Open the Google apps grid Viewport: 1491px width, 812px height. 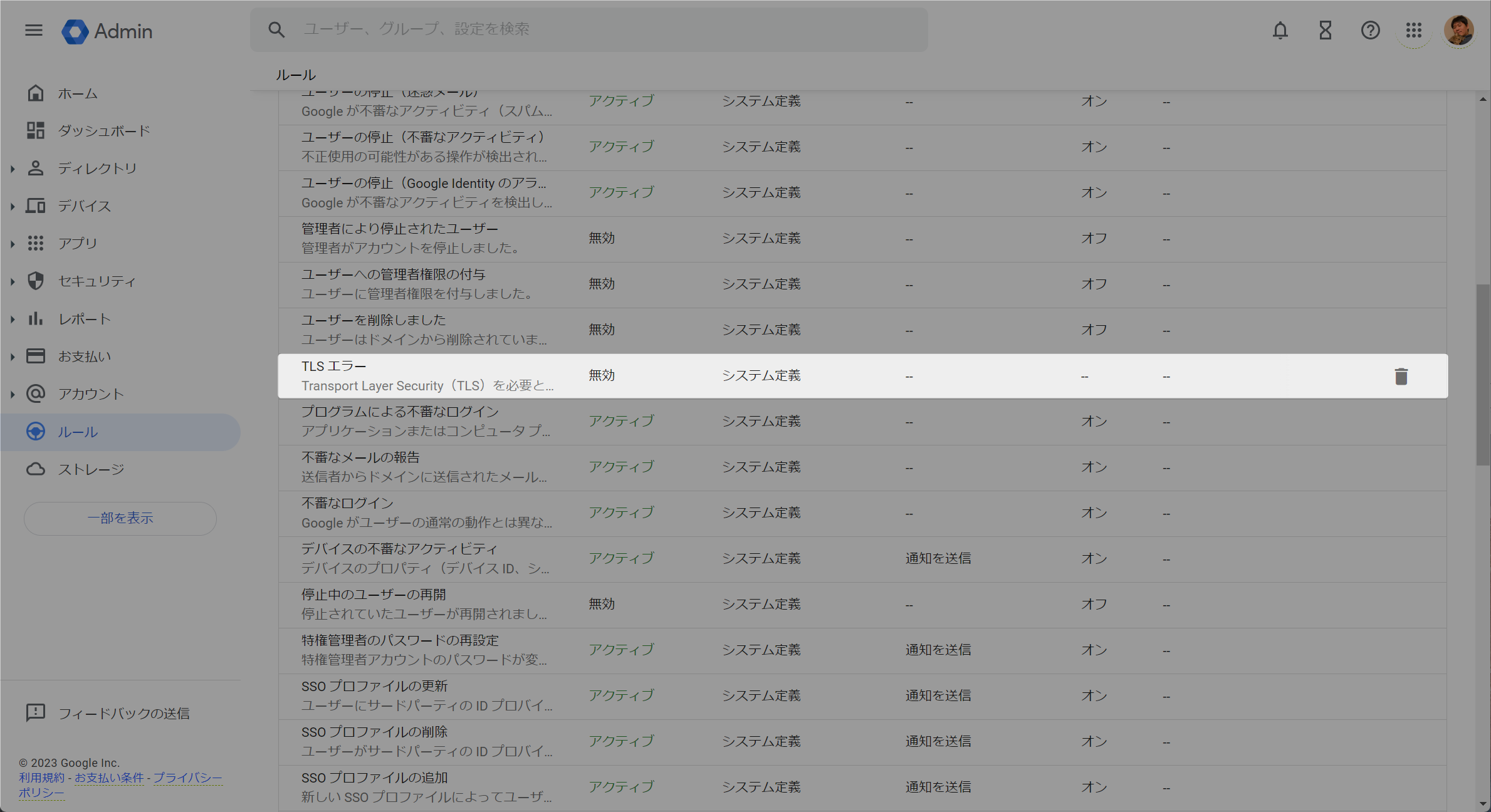click(1413, 30)
